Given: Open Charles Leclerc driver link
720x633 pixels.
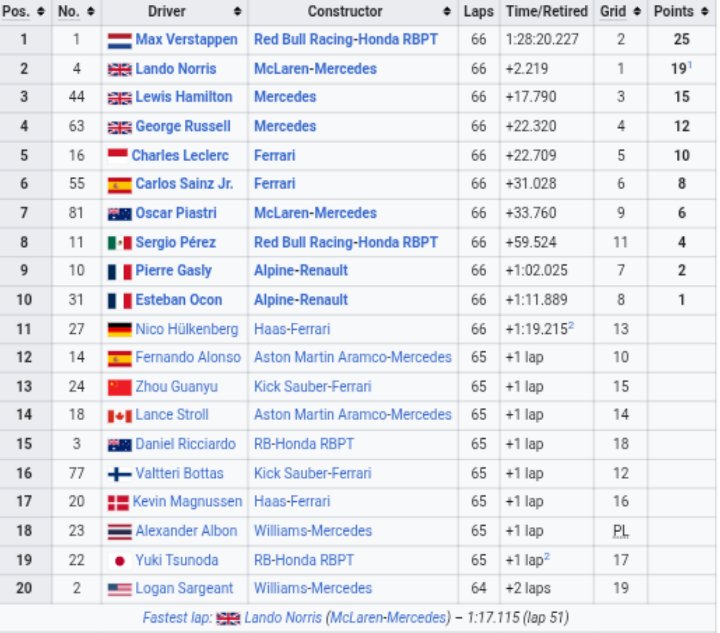Looking at the screenshot, I should click(180, 156).
